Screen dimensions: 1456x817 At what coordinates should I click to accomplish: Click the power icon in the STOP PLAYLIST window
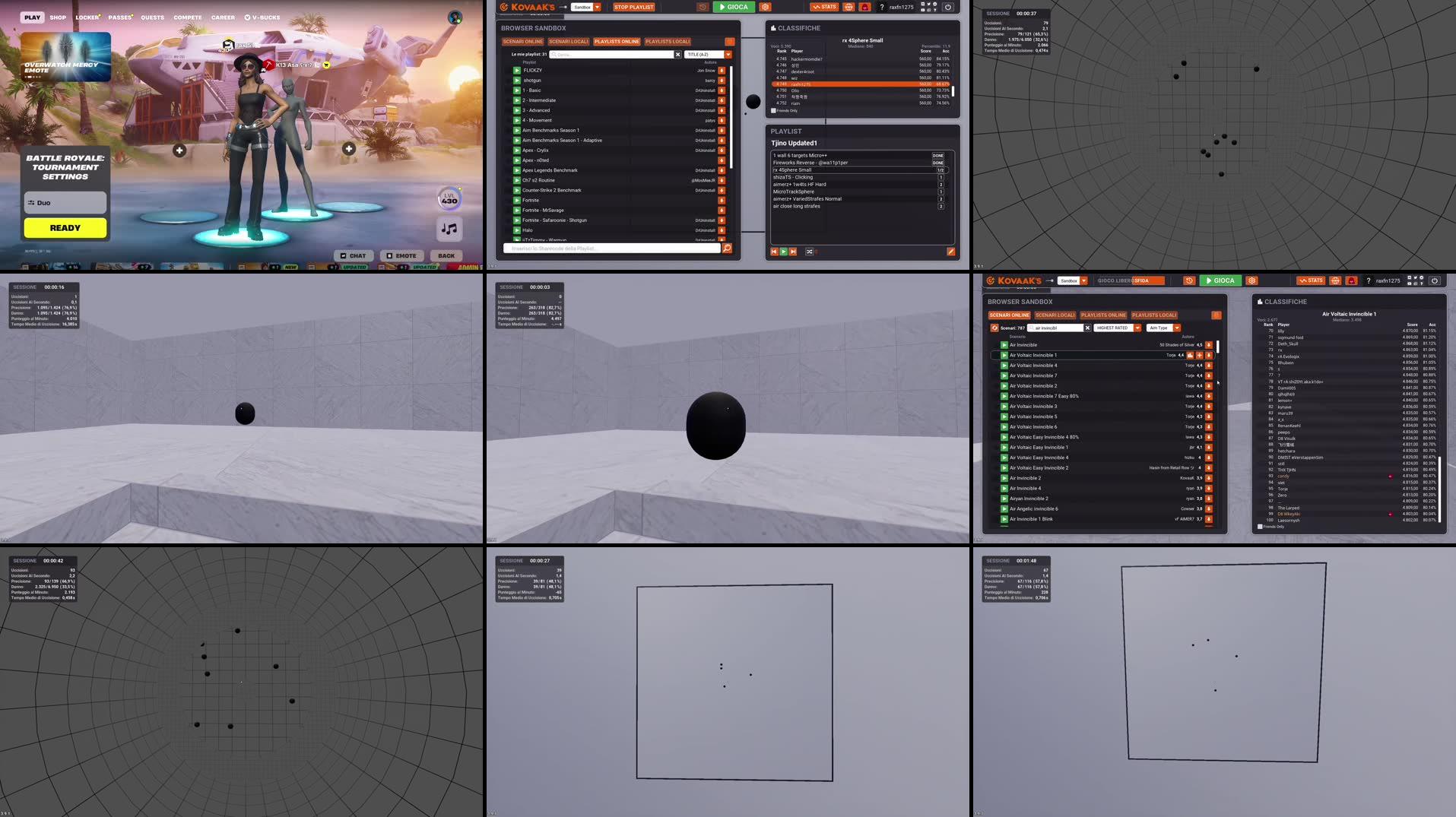[x=948, y=7]
